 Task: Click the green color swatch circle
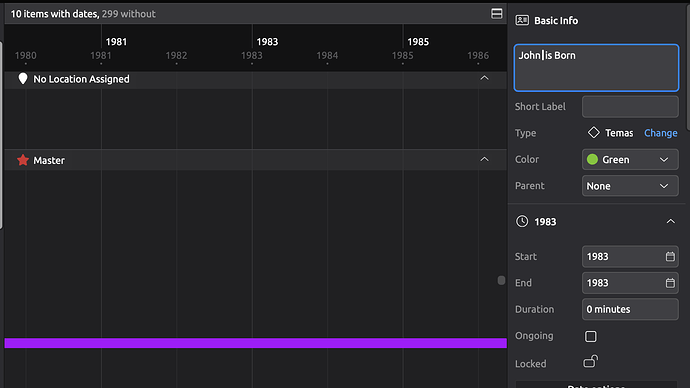592,159
